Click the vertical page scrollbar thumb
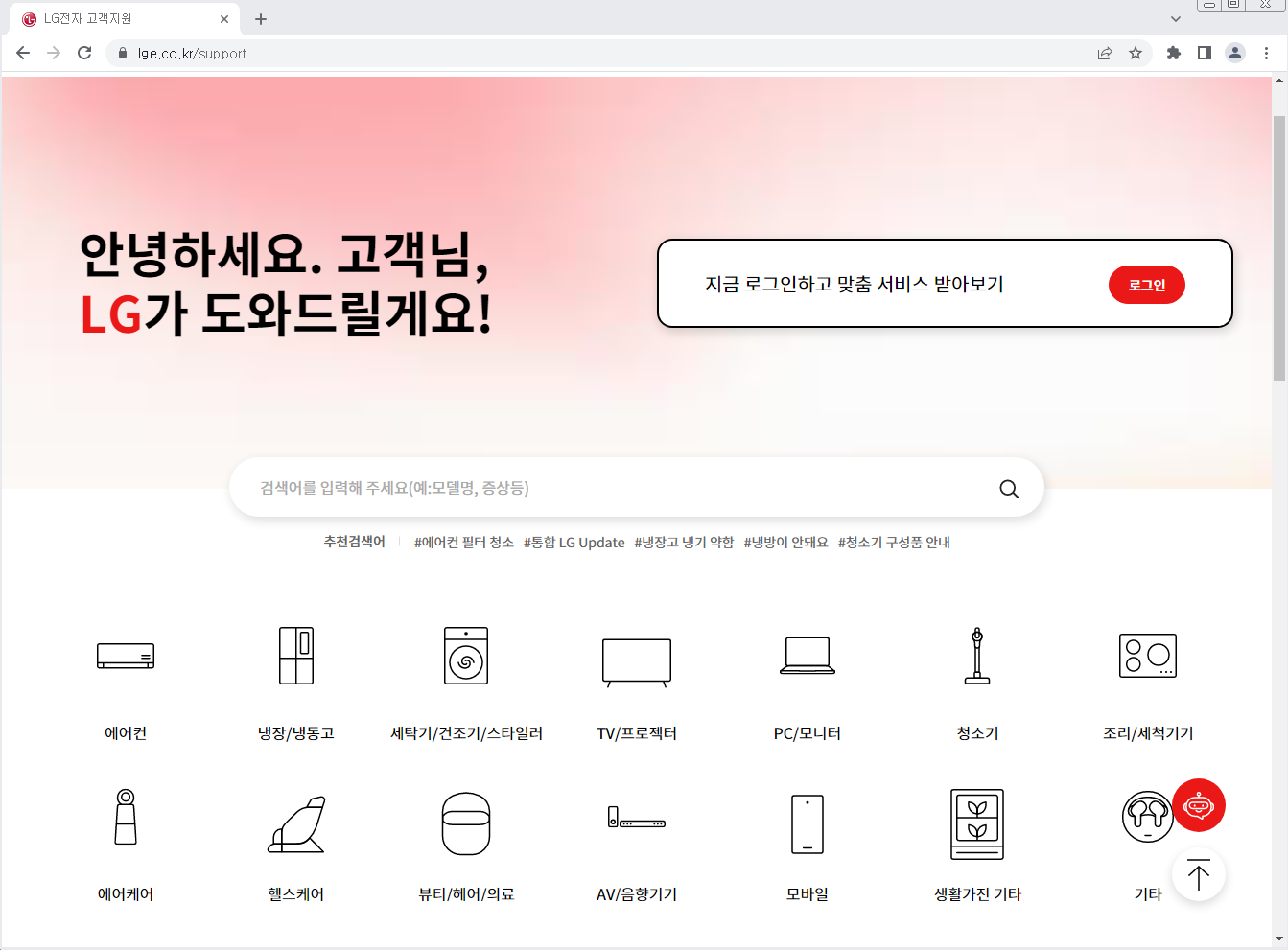 1279,246
